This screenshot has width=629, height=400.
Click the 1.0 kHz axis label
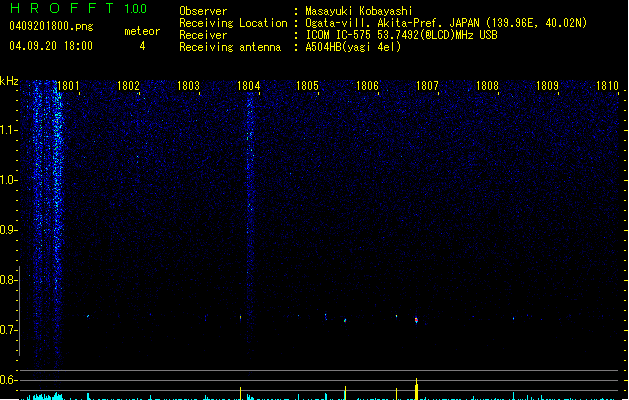coord(8,180)
